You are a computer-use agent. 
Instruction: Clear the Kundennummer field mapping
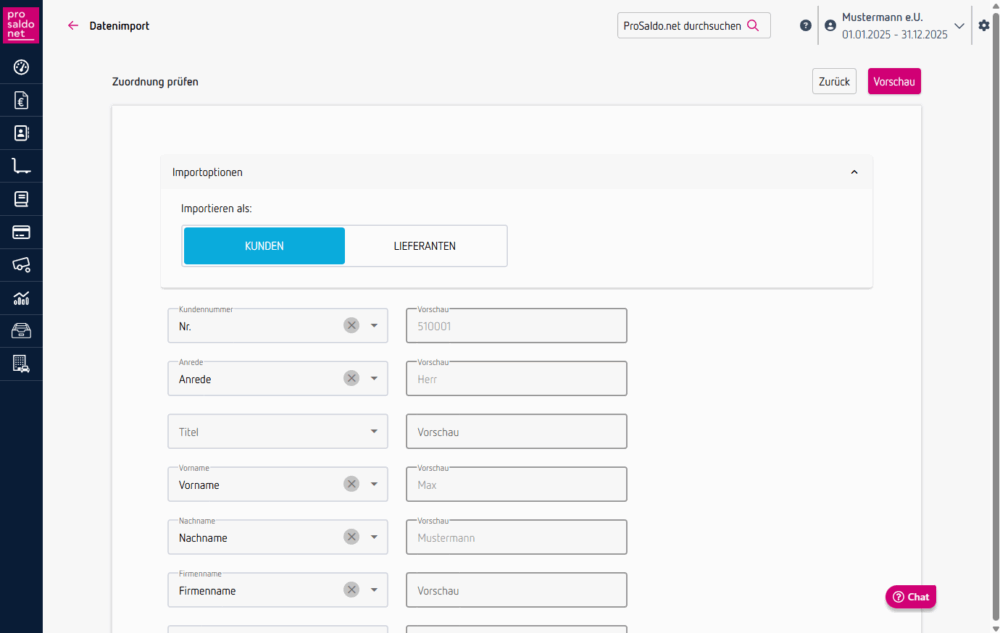click(x=351, y=325)
